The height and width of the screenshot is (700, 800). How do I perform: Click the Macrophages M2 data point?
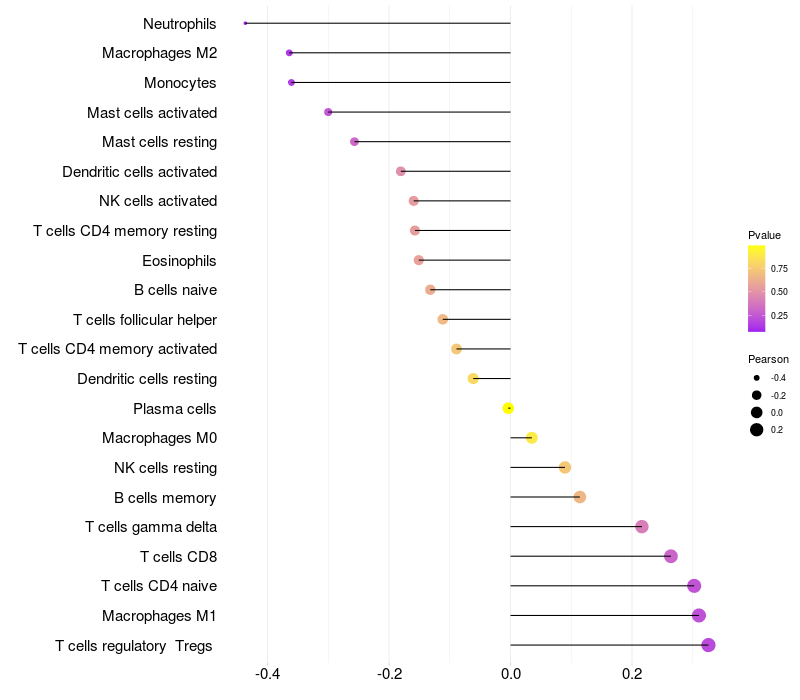(x=289, y=53)
